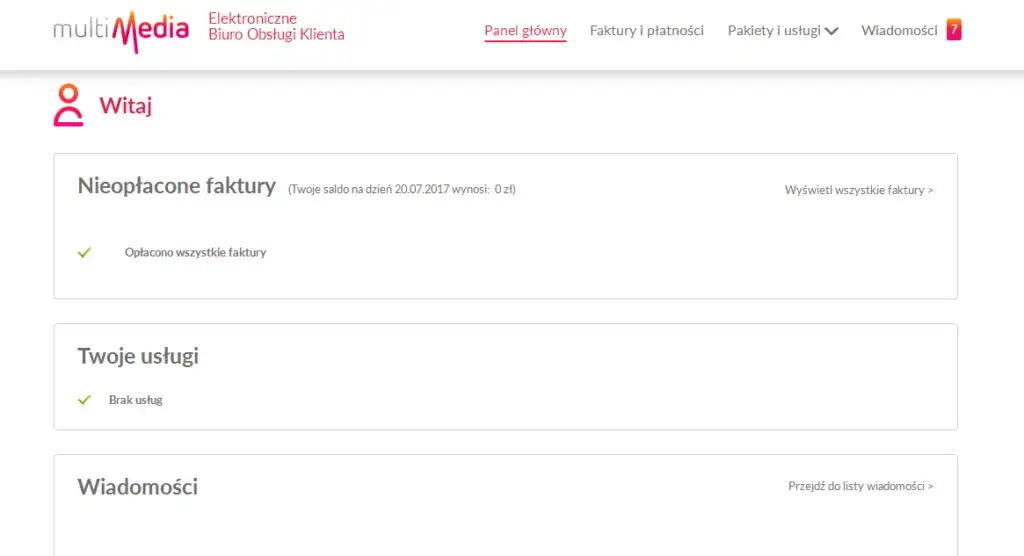Follow the Przejdź do listy wiadomości link
Screen dimensions: 1024x556
pos(860,487)
